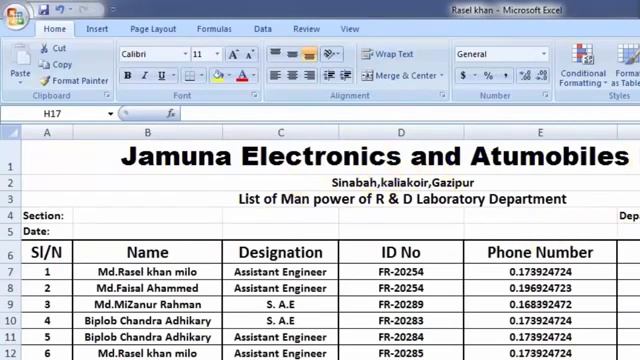Screen dimensions: 640x360
Task: Apply yellow Fill Color
Action: [x=218, y=76]
